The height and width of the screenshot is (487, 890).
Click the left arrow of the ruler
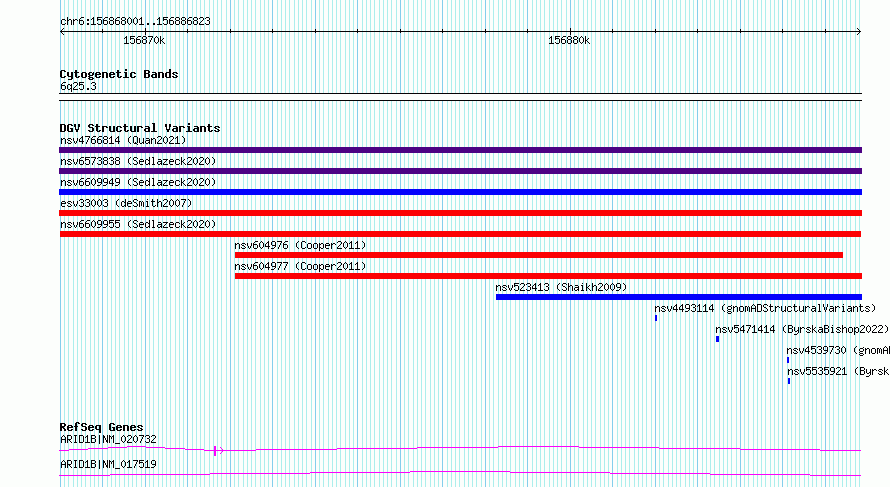(x=62, y=32)
